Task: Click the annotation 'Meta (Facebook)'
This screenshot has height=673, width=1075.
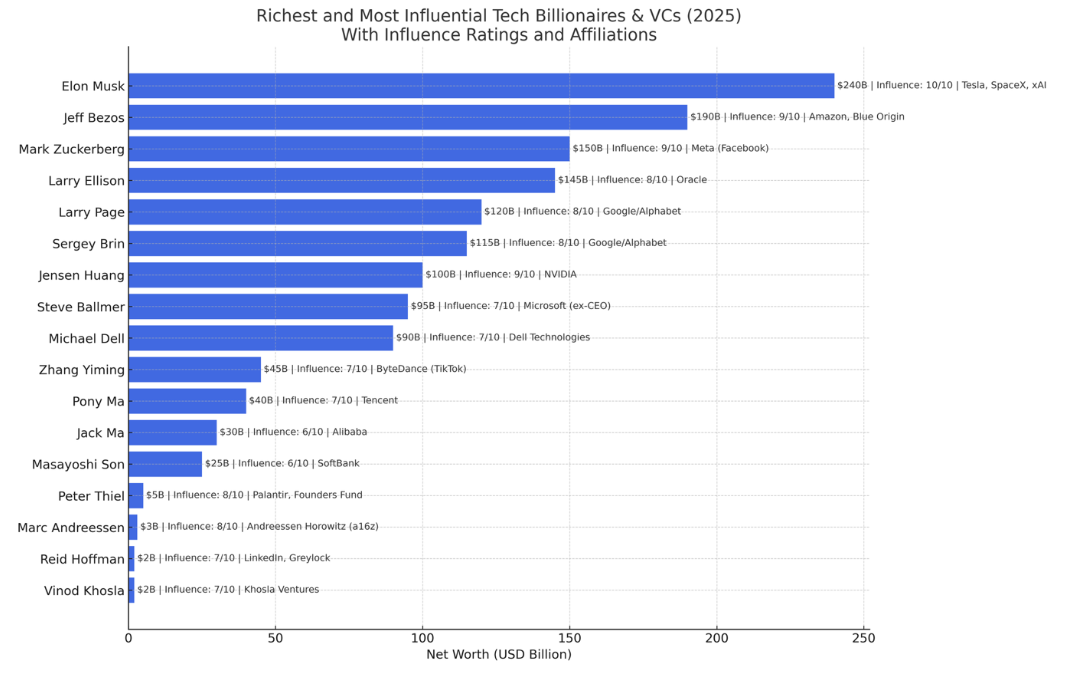Action: point(729,148)
